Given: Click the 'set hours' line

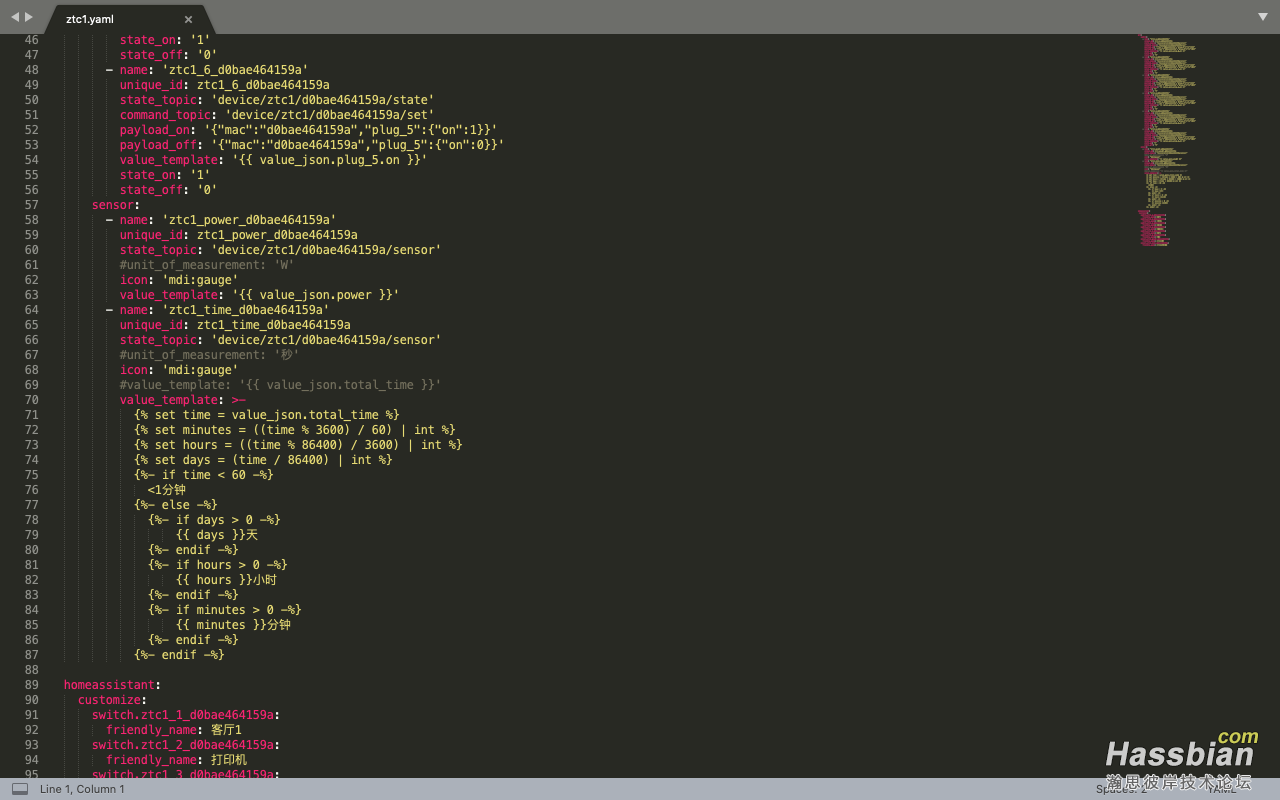Looking at the screenshot, I should (x=298, y=445).
